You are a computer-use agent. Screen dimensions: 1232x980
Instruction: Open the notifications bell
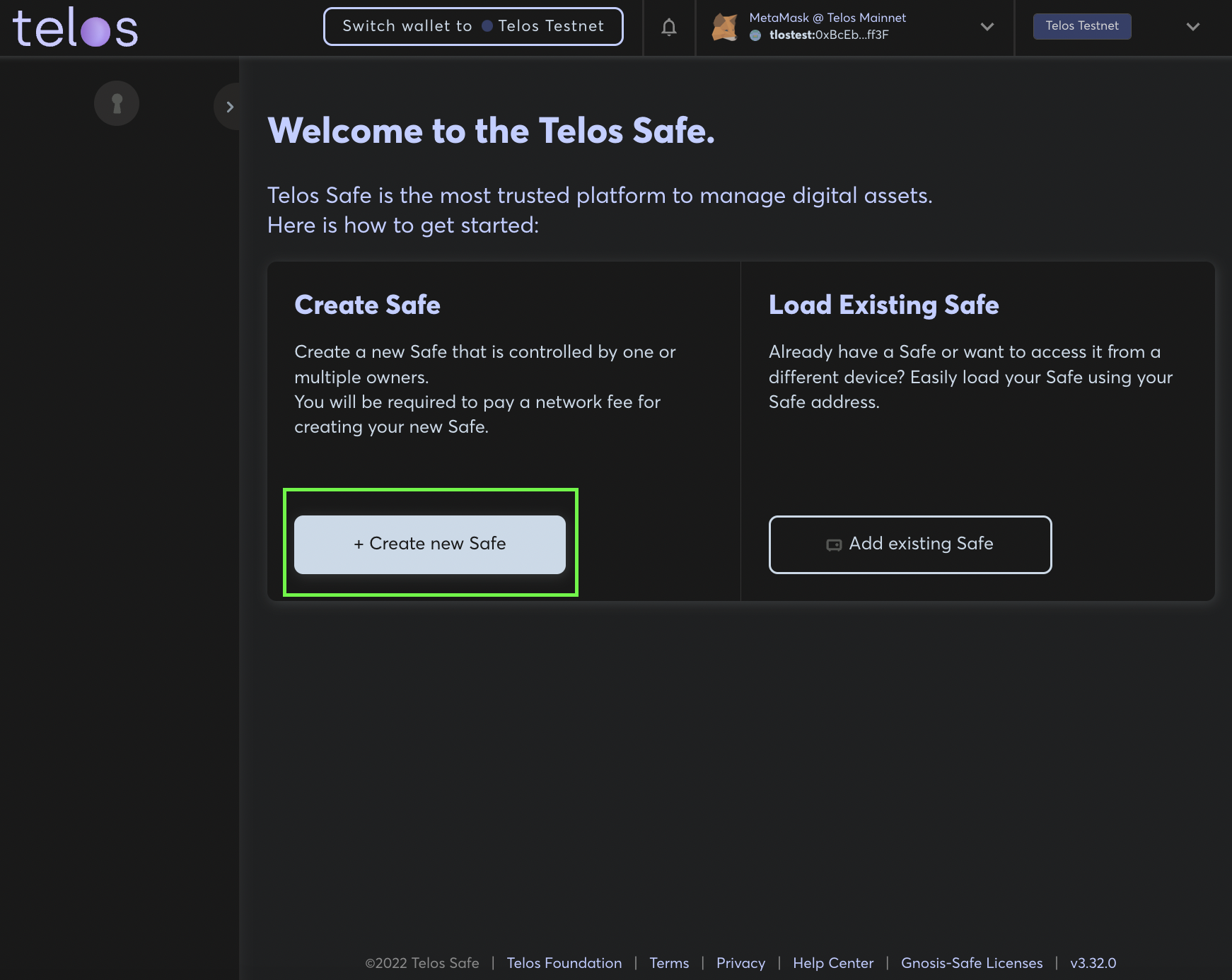pyautogui.click(x=668, y=28)
